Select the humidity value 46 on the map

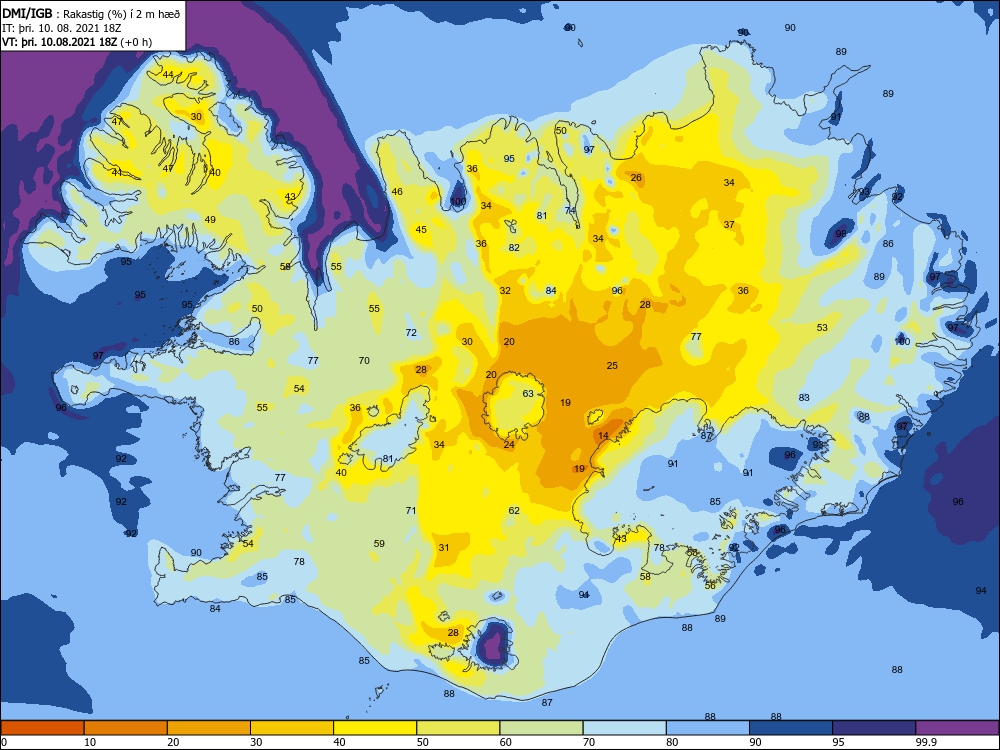coord(397,191)
